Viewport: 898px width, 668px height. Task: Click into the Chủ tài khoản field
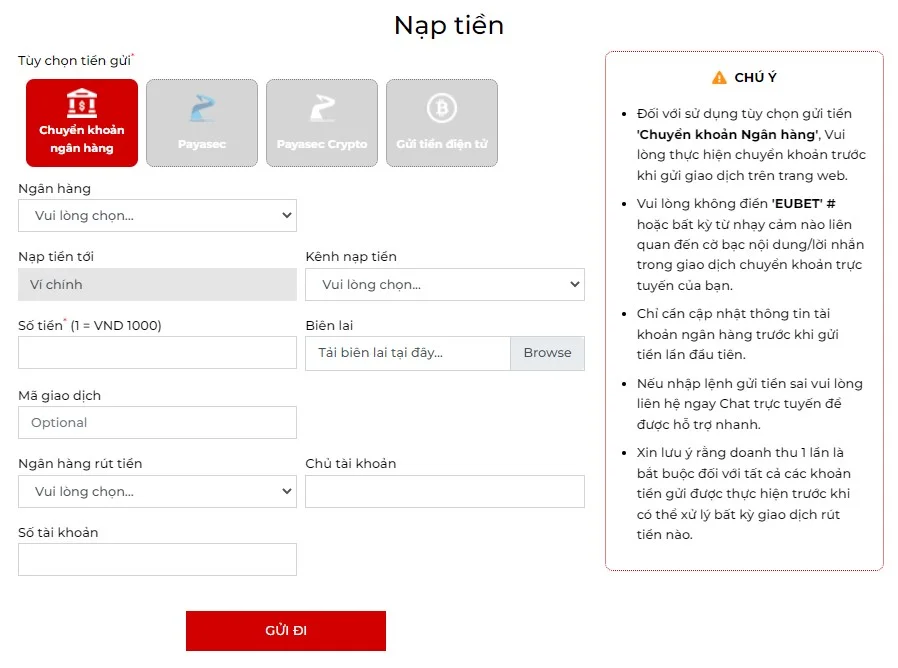(x=445, y=491)
